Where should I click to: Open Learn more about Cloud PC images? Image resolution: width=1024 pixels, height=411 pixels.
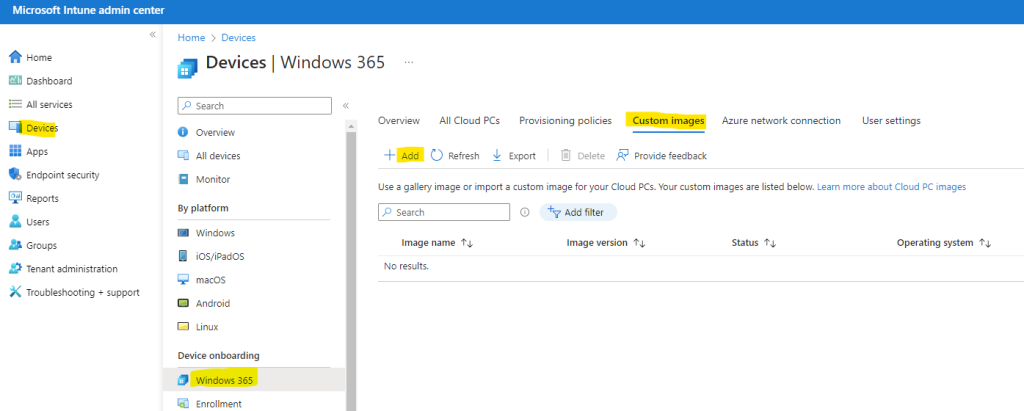click(891, 187)
